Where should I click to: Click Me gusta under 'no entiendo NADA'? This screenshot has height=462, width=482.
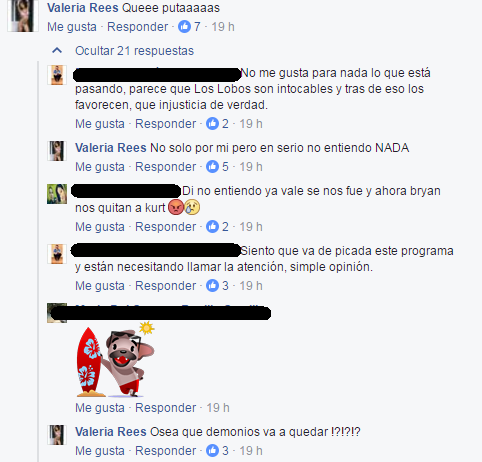(x=100, y=167)
